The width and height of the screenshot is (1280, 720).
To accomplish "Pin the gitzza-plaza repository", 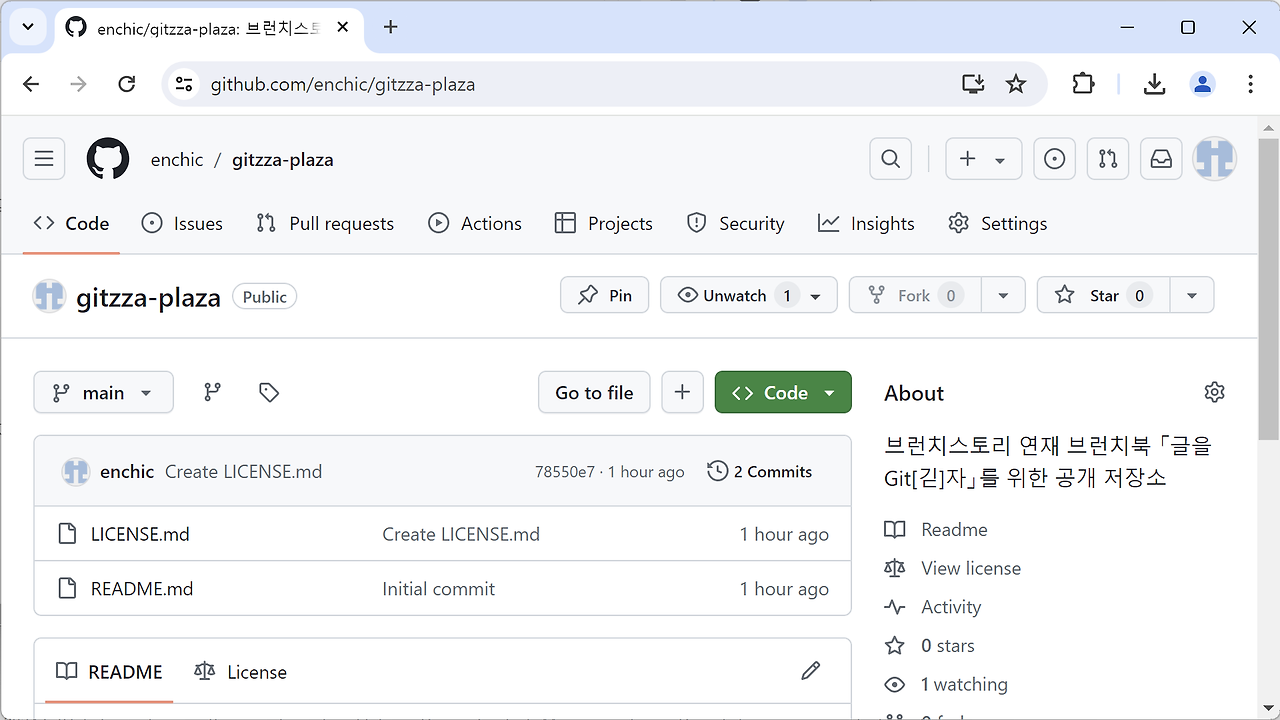I will tap(605, 296).
